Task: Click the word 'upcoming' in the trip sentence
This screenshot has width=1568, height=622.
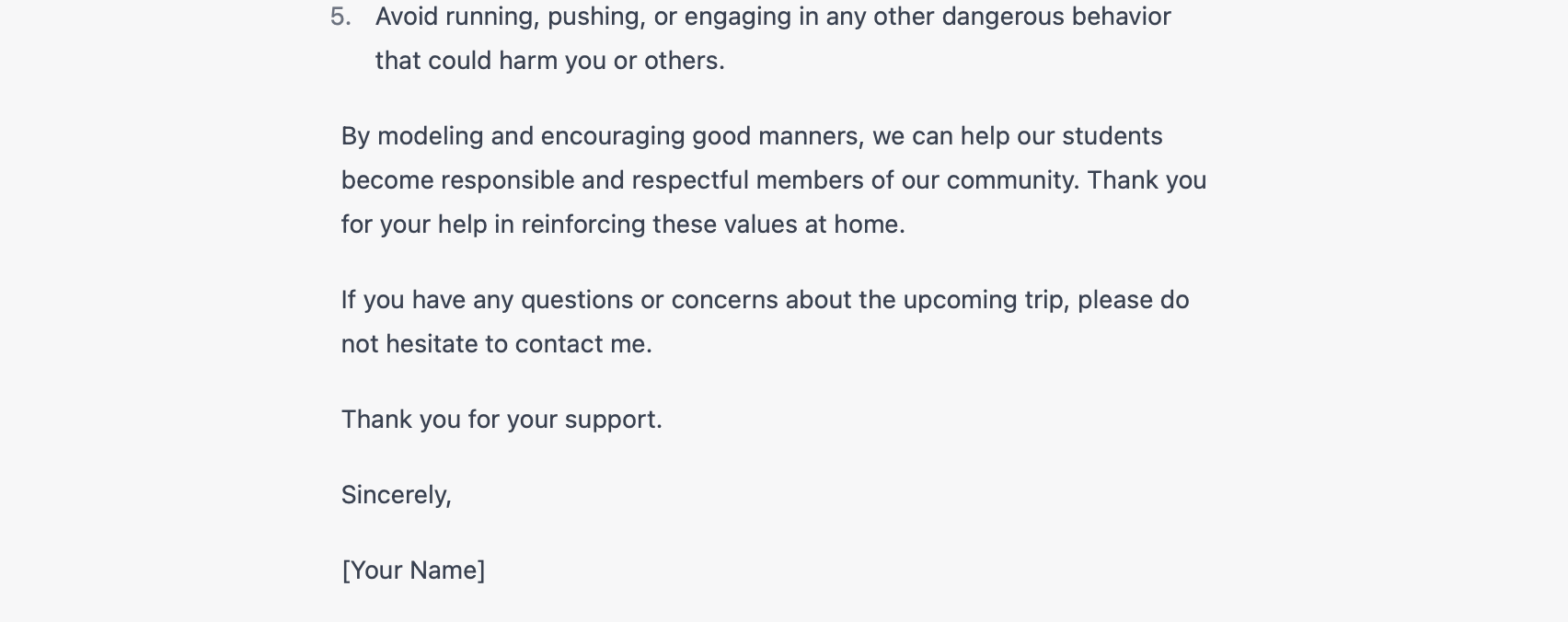Action: 960,300
